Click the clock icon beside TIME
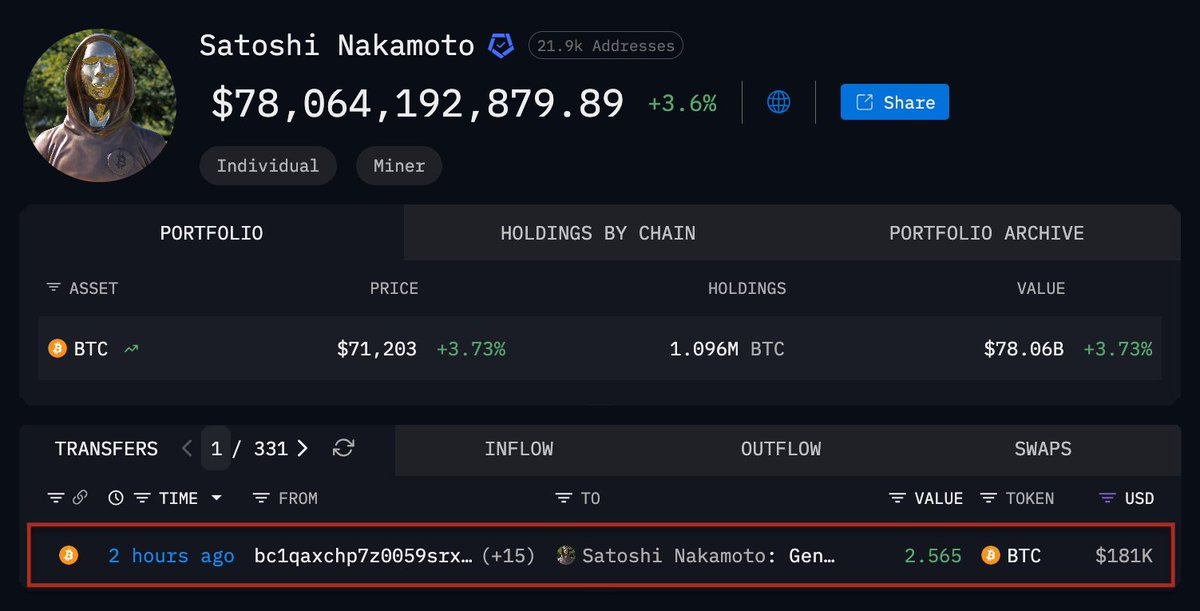 point(116,498)
